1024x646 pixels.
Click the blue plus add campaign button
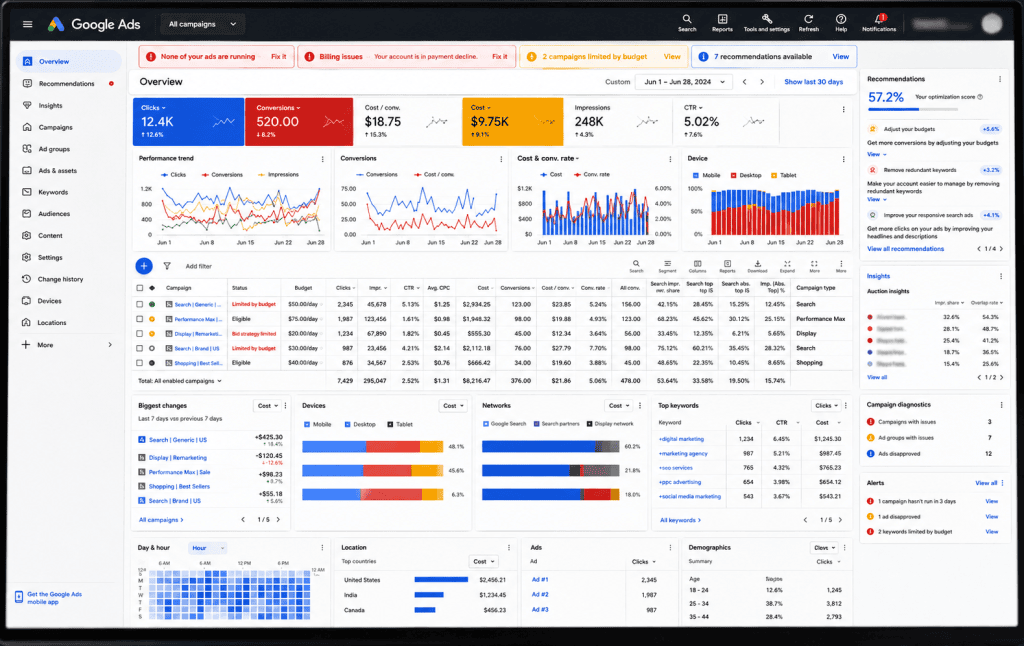point(144,266)
